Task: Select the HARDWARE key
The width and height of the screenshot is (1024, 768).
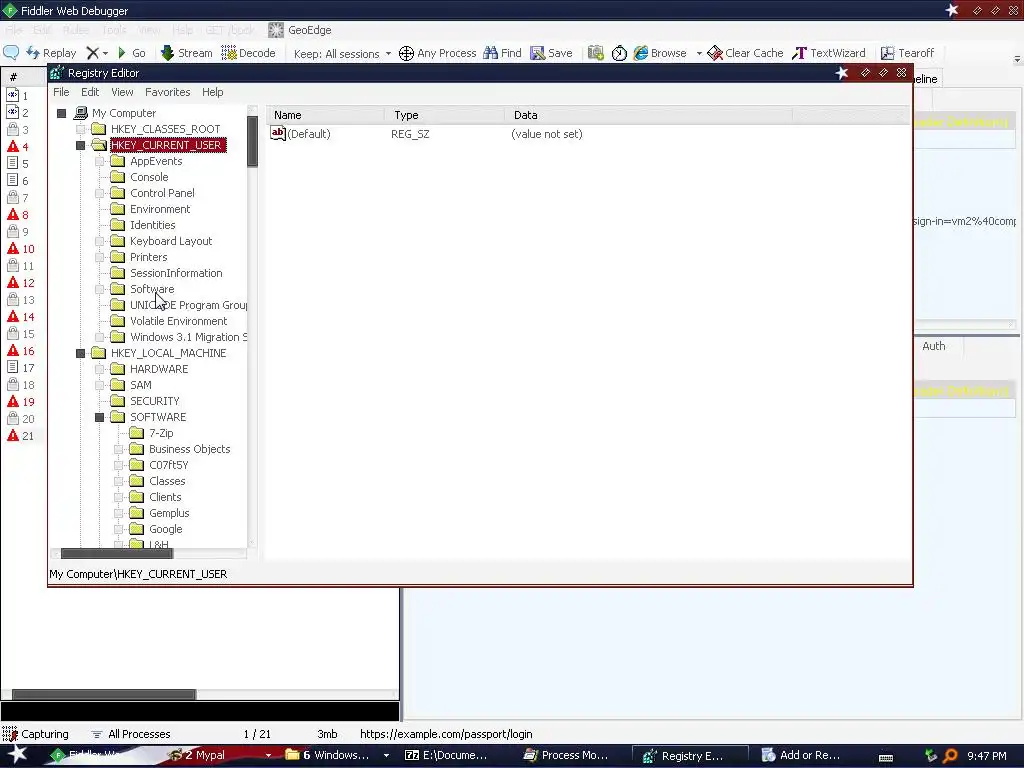Action: (159, 369)
